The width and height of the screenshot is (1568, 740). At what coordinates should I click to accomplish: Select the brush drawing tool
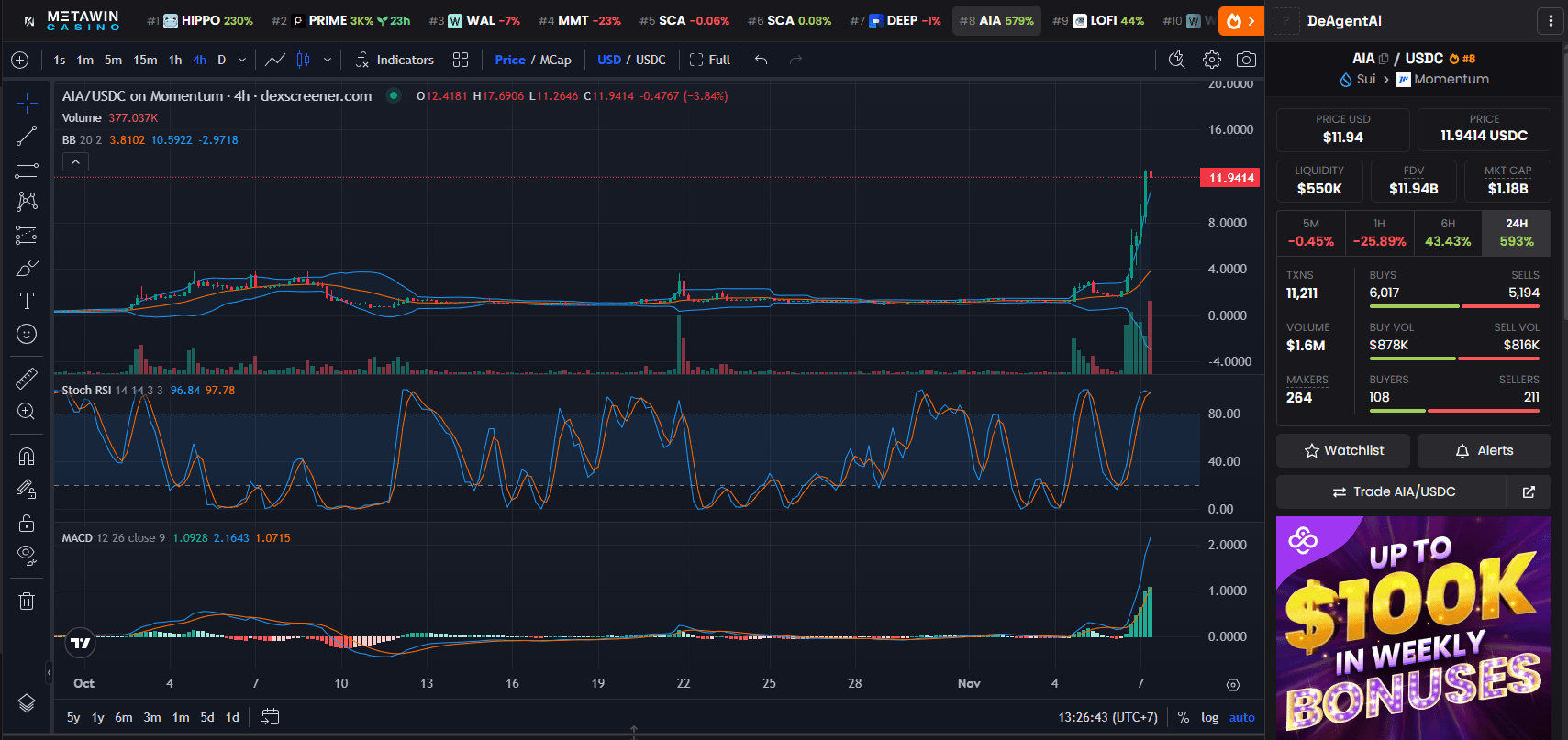(27, 268)
